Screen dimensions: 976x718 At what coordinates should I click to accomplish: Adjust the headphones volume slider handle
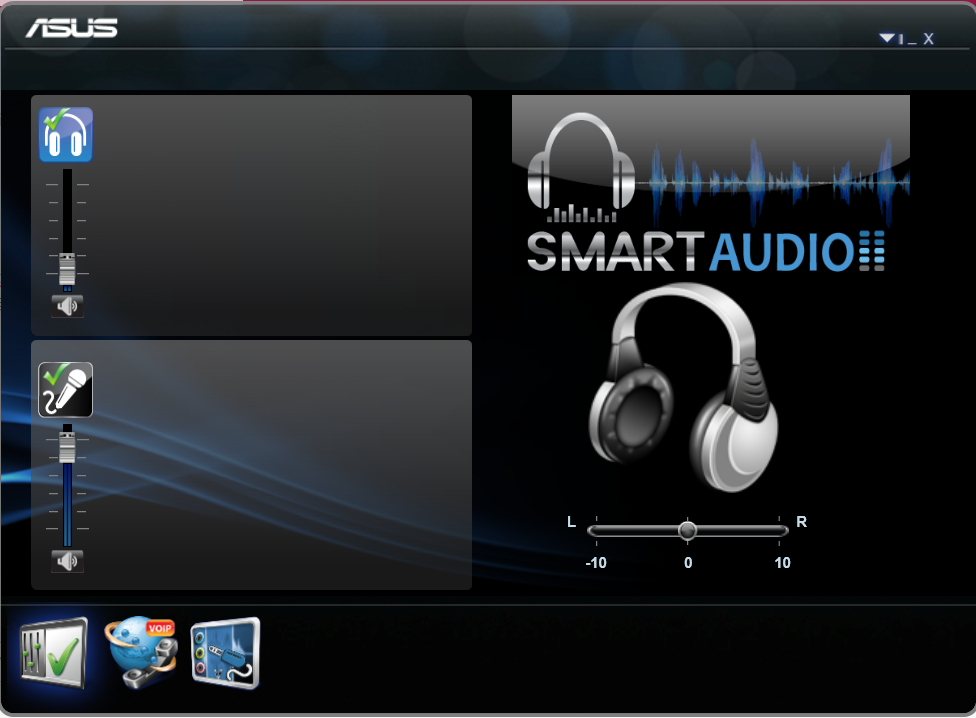point(67,269)
